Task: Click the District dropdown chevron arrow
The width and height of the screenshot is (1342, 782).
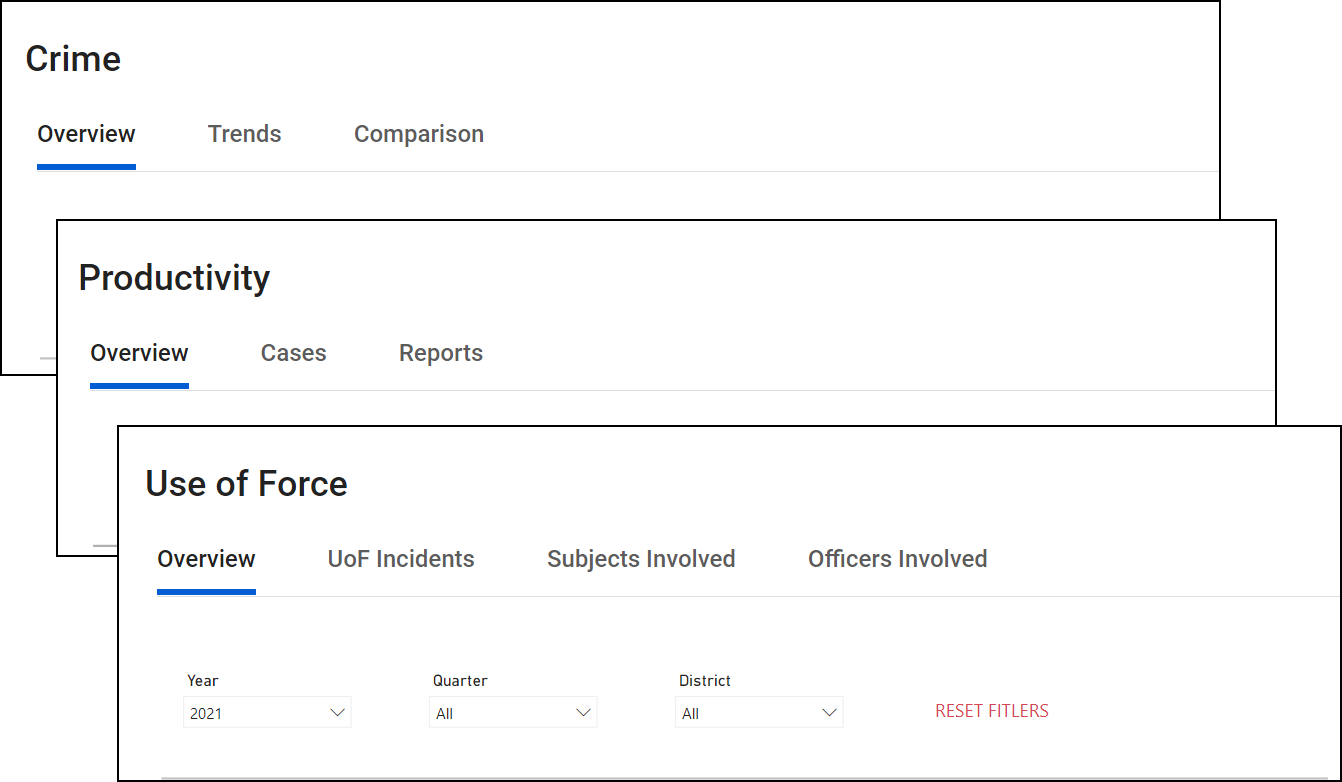Action: [x=829, y=713]
